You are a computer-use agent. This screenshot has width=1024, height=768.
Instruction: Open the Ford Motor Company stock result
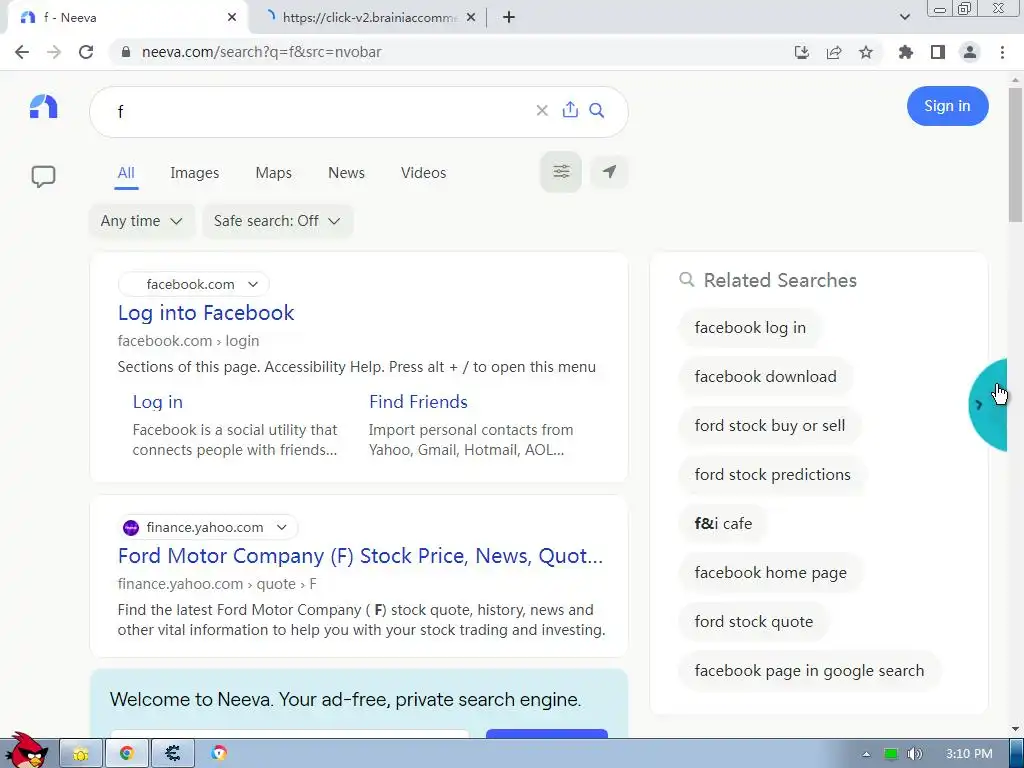point(360,556)
